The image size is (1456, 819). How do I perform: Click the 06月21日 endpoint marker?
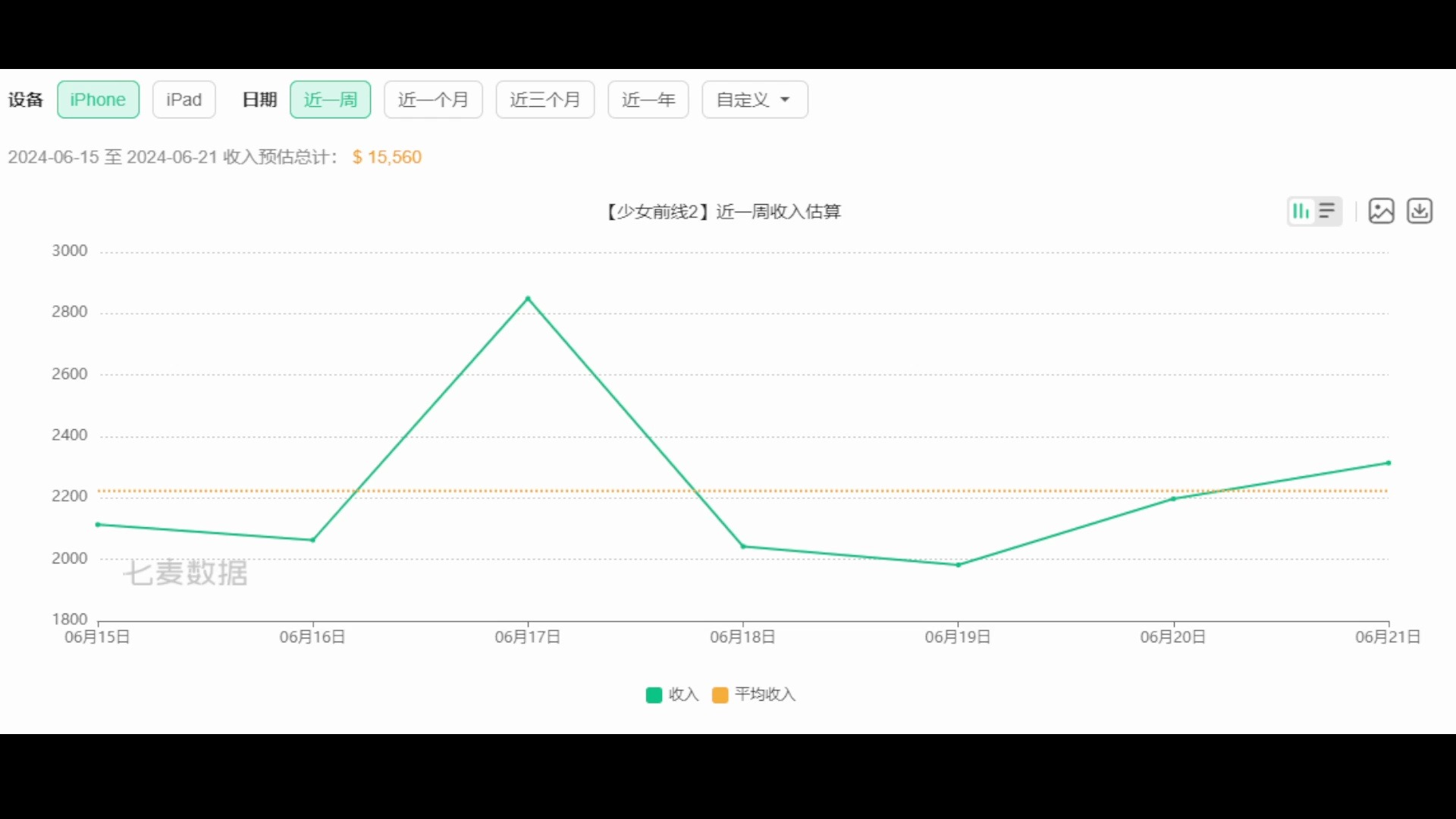pos(1389,463)
